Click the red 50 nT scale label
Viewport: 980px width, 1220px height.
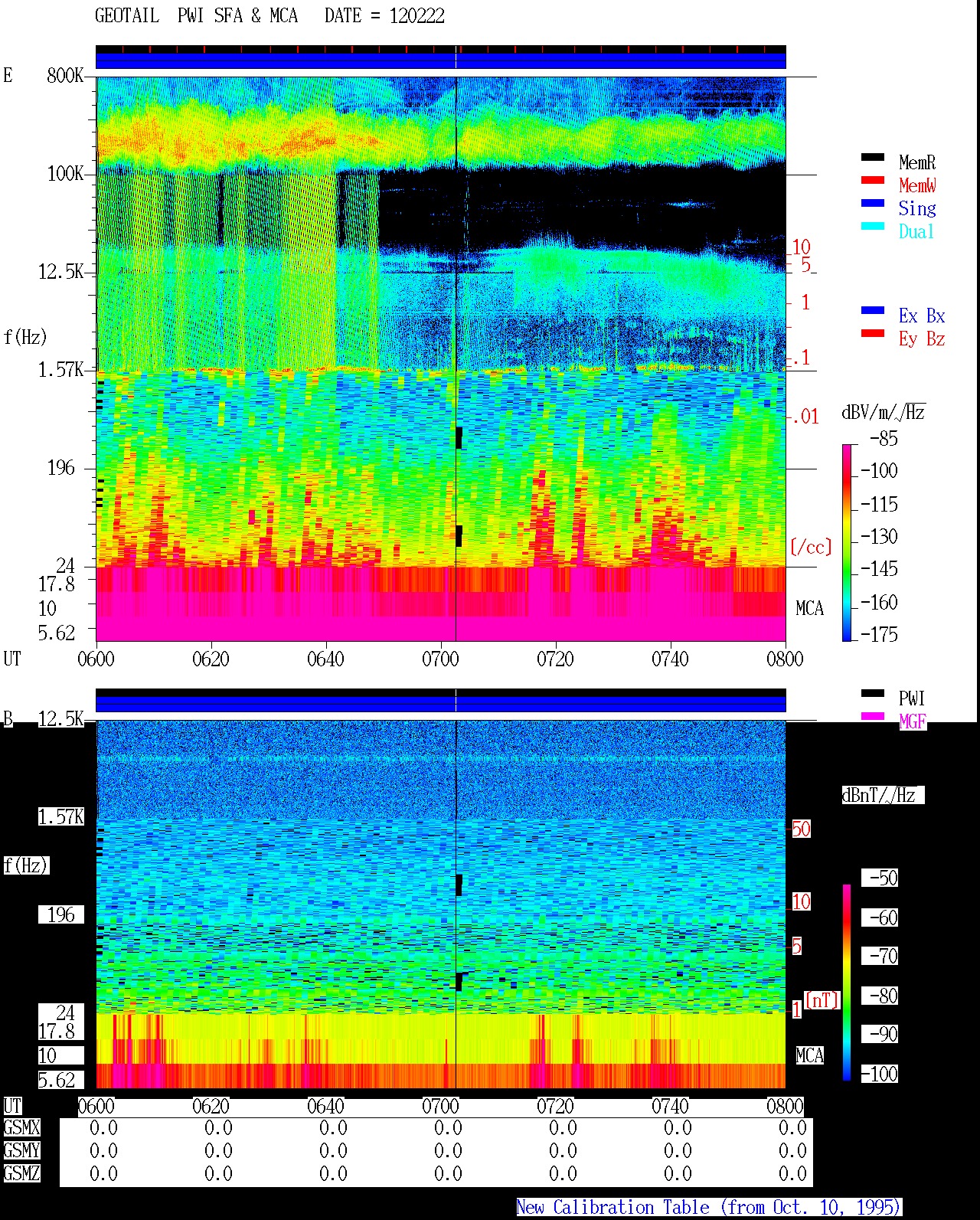point(801,829)
